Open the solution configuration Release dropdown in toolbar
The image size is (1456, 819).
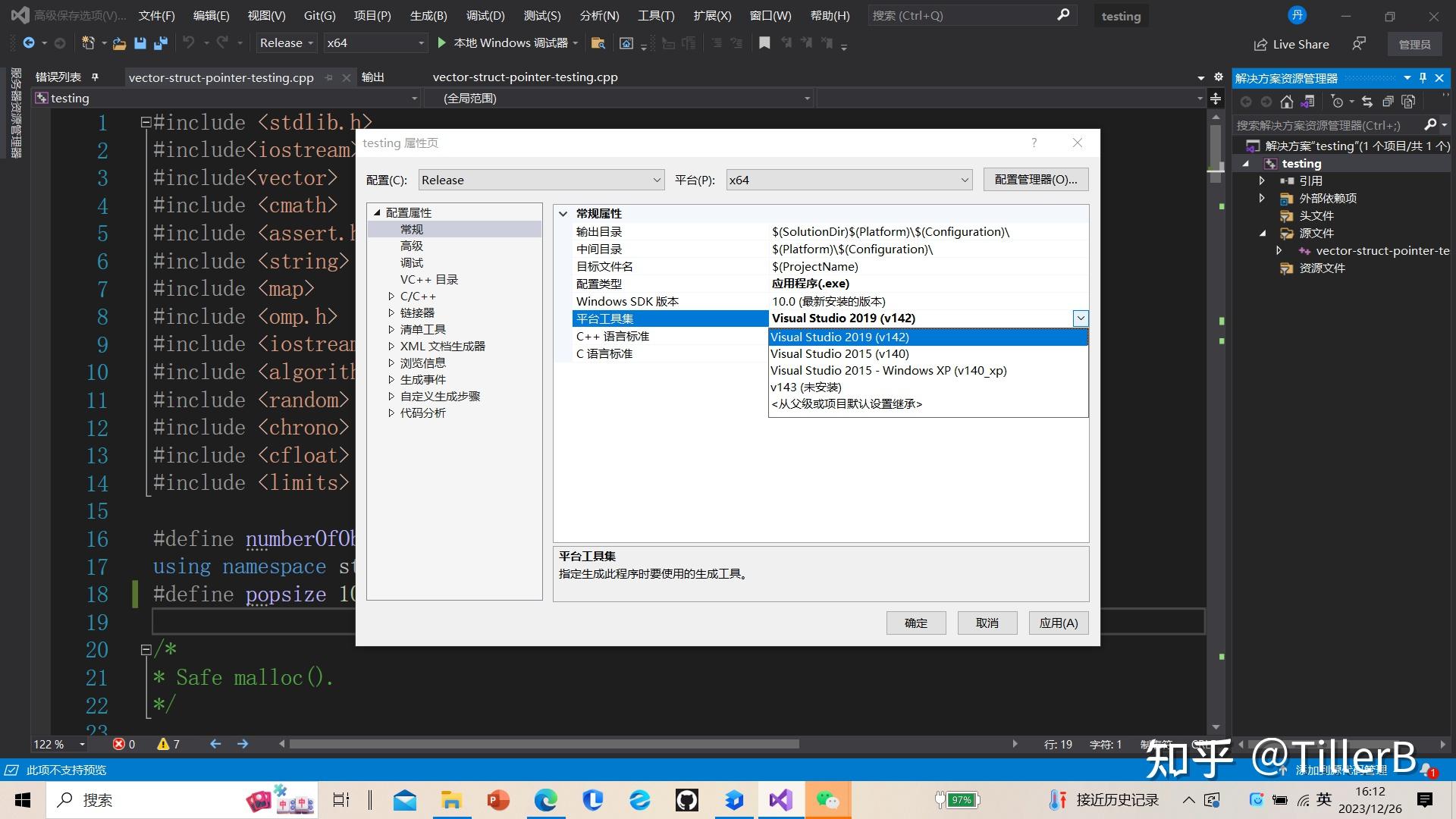pos(287,43)
